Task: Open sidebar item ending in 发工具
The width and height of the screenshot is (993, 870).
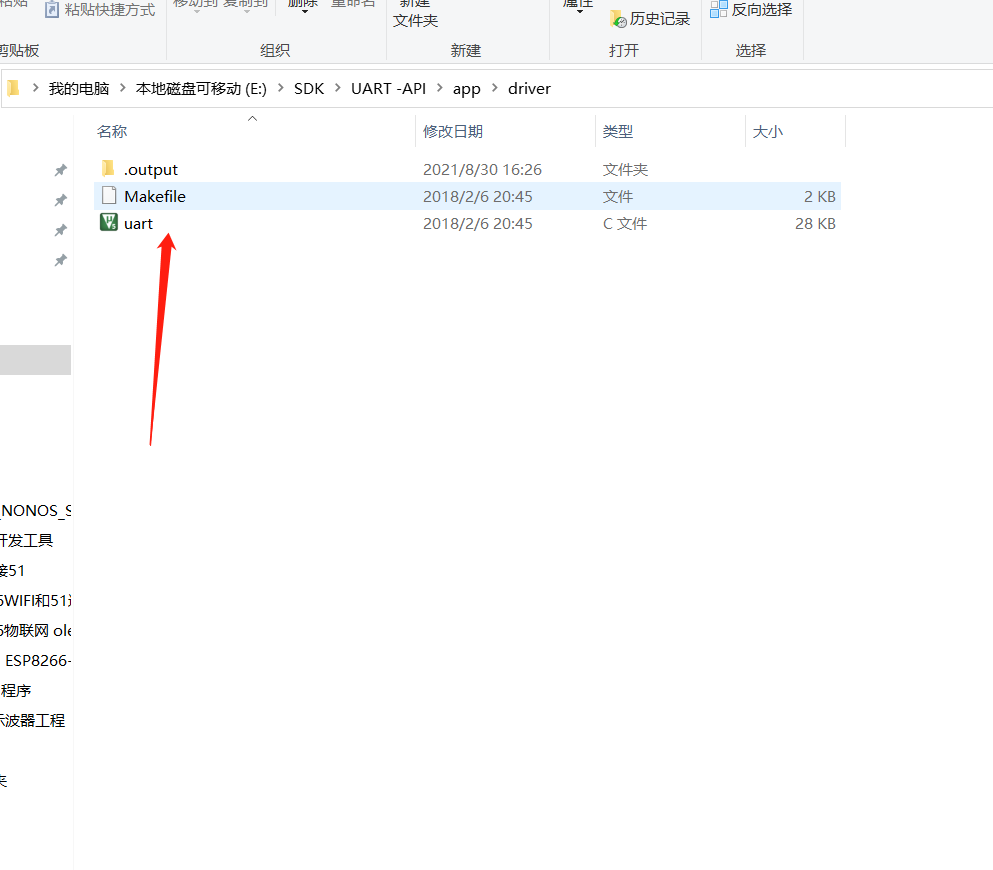Action: tap(26, 540)
